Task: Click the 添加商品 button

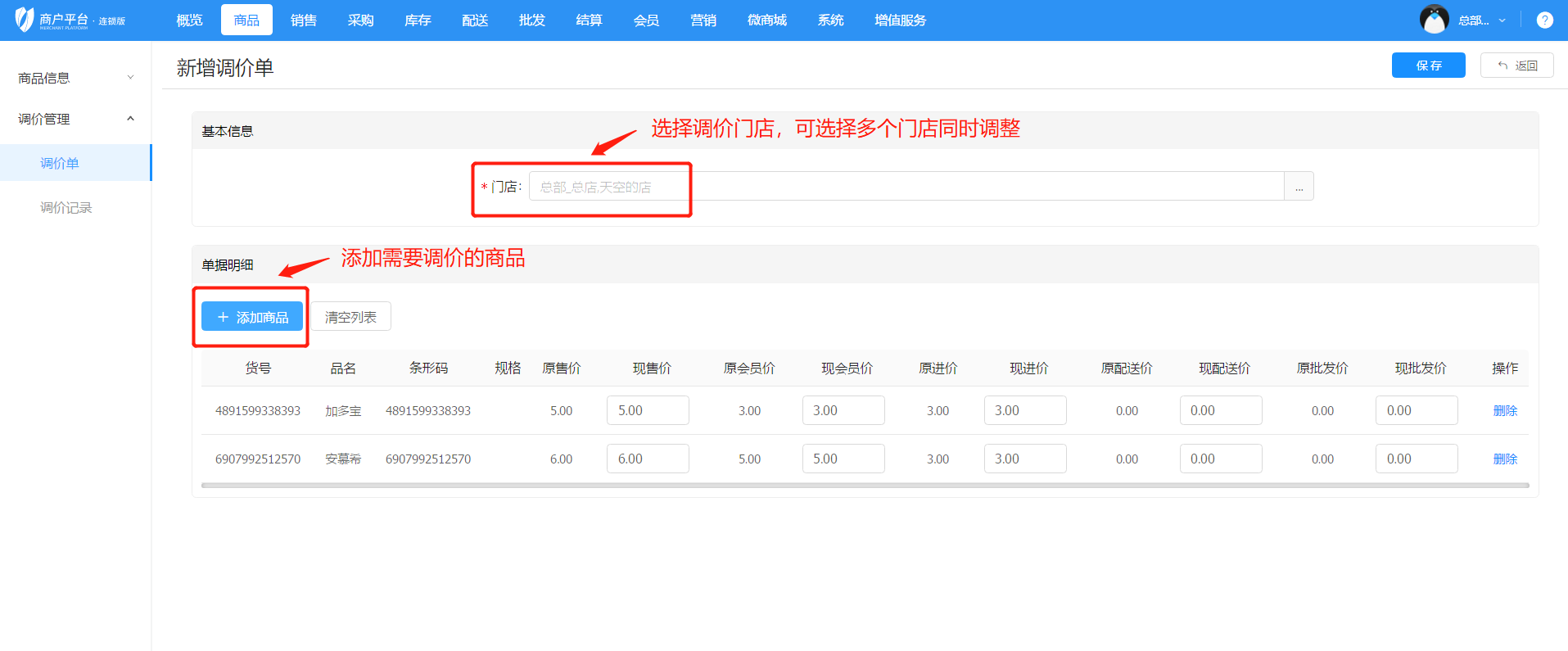Action: [x=252, y=317]
